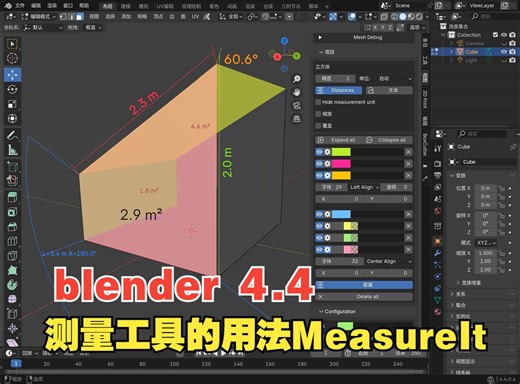Viewport: 520px width, 384px height.
Task: Activate the Loop Cut tool
Action: [12, 241]
